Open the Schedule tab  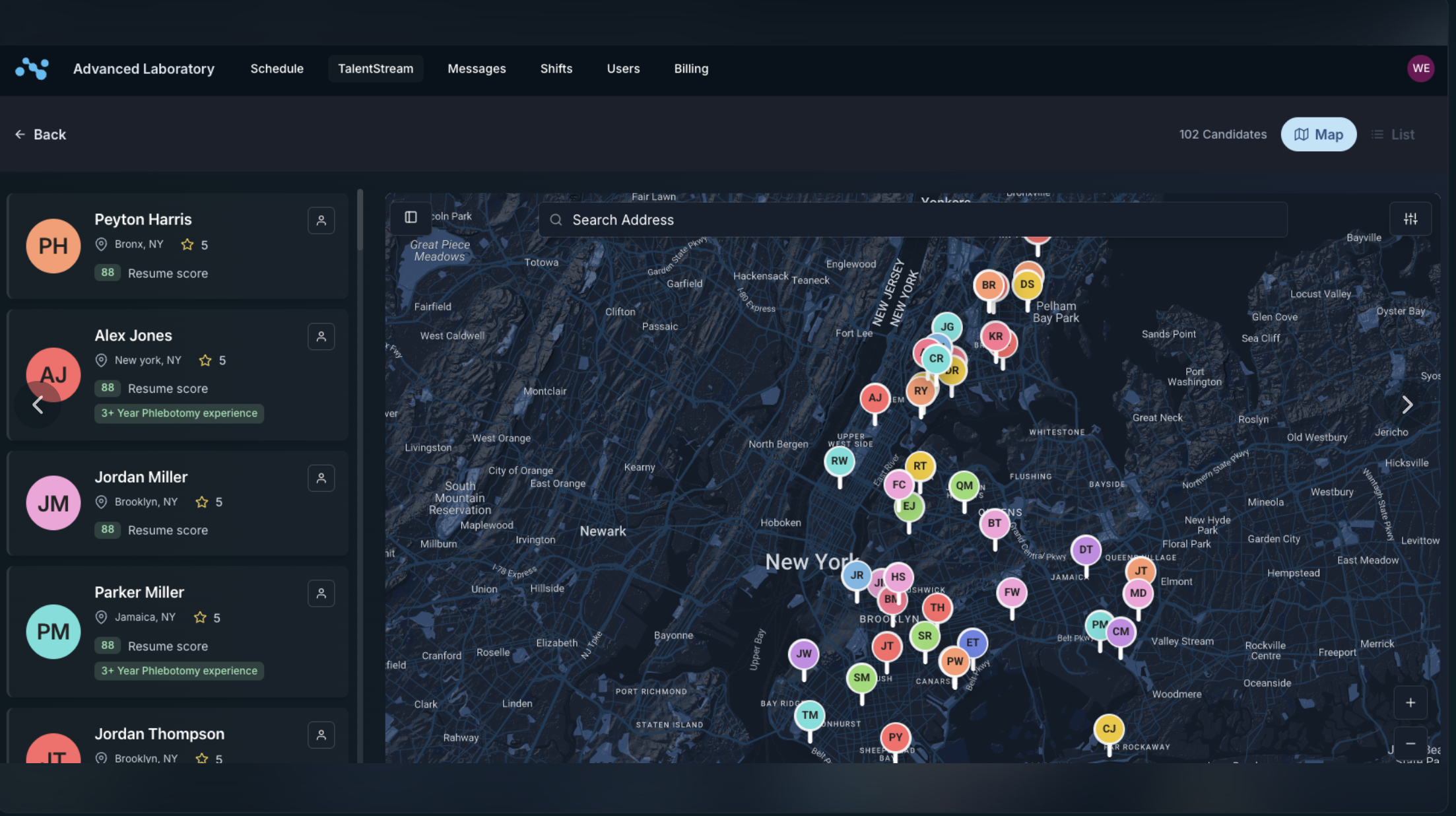(x=277, y=69)
